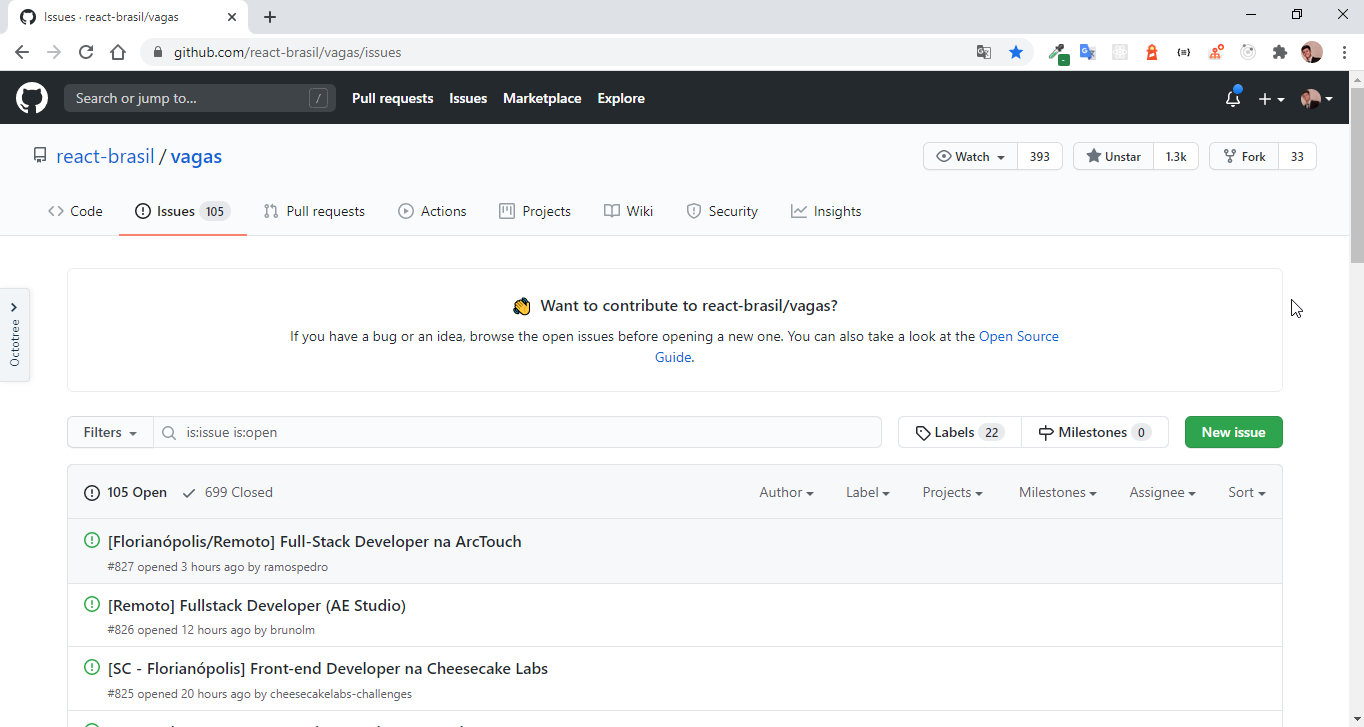The height and width of the screenshot is (727, 1364).
Task: Click the GitHub Octocat logo
Action: tap(32, 98)
